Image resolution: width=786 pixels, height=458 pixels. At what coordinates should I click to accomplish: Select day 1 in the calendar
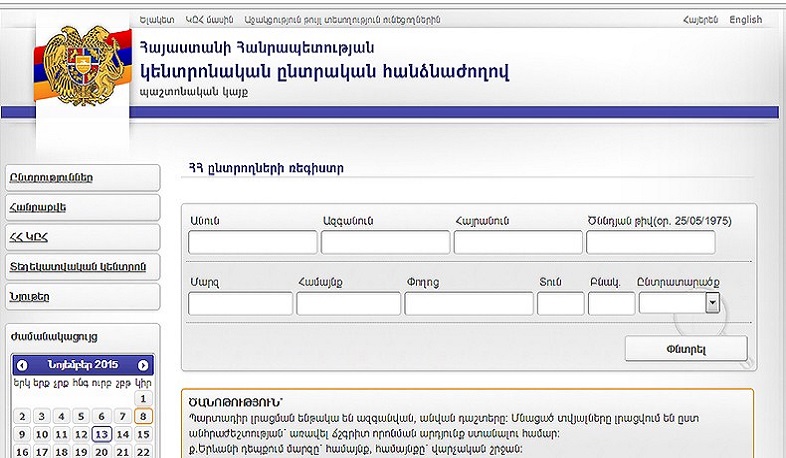pyautogui.click(x=143, y=399)
